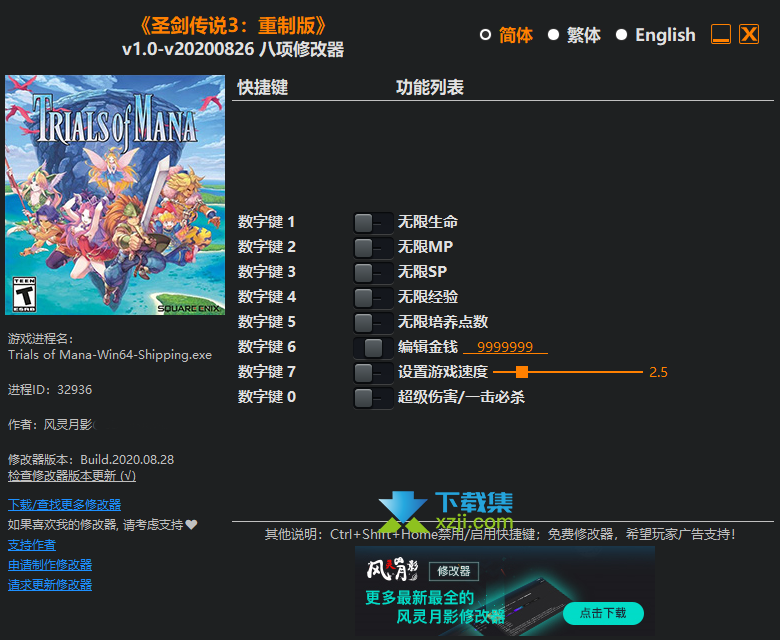The image size is (780, 640).
Task: Toggle 编辑金钱 switch
Action: coord(373,348)
